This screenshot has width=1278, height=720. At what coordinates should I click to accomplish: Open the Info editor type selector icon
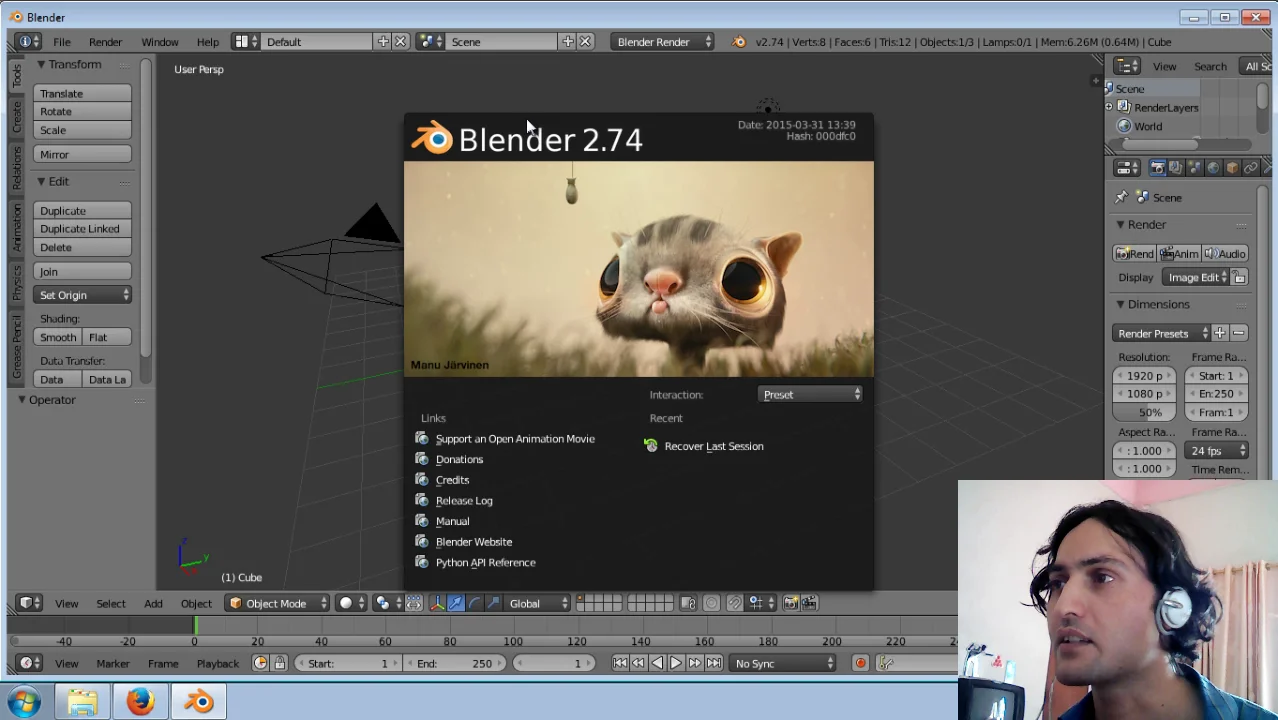coord(28,41)
